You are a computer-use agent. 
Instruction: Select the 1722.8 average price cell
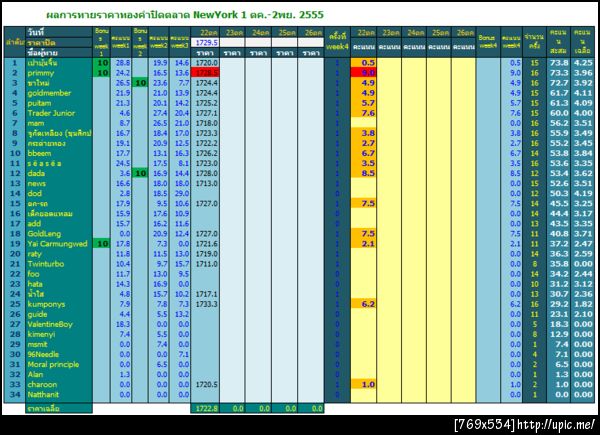[x=205, y=408]
